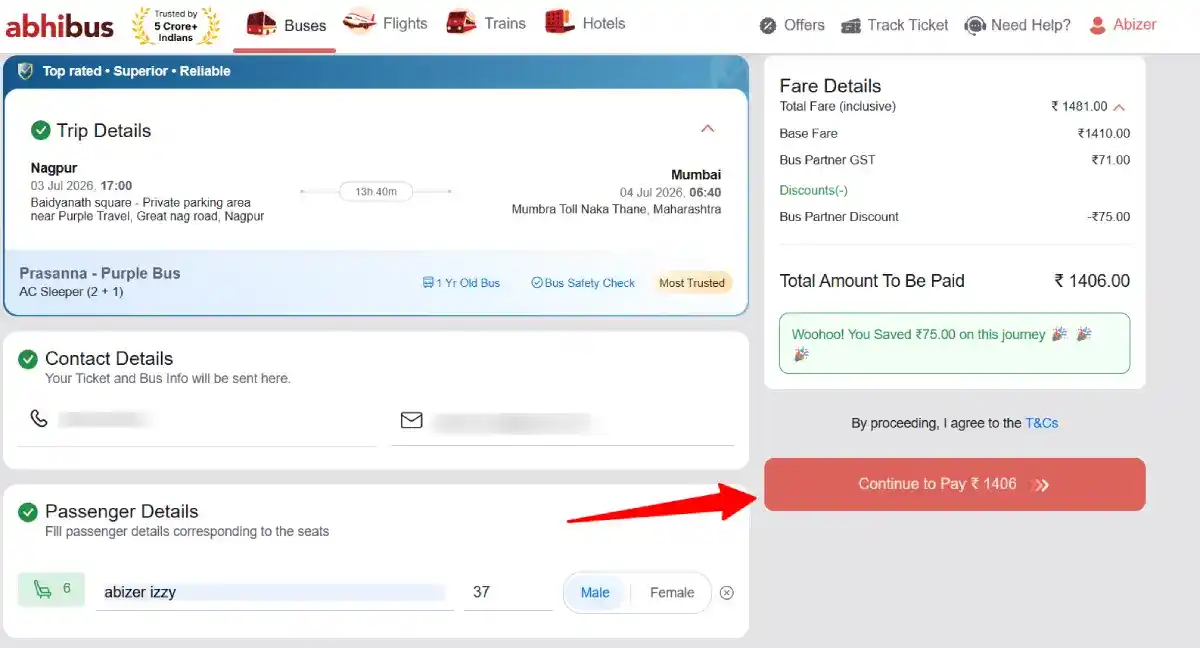Click the 13h 40m duration pill
This screenshot has height=648, width=1200.
[x=376, y=191]
